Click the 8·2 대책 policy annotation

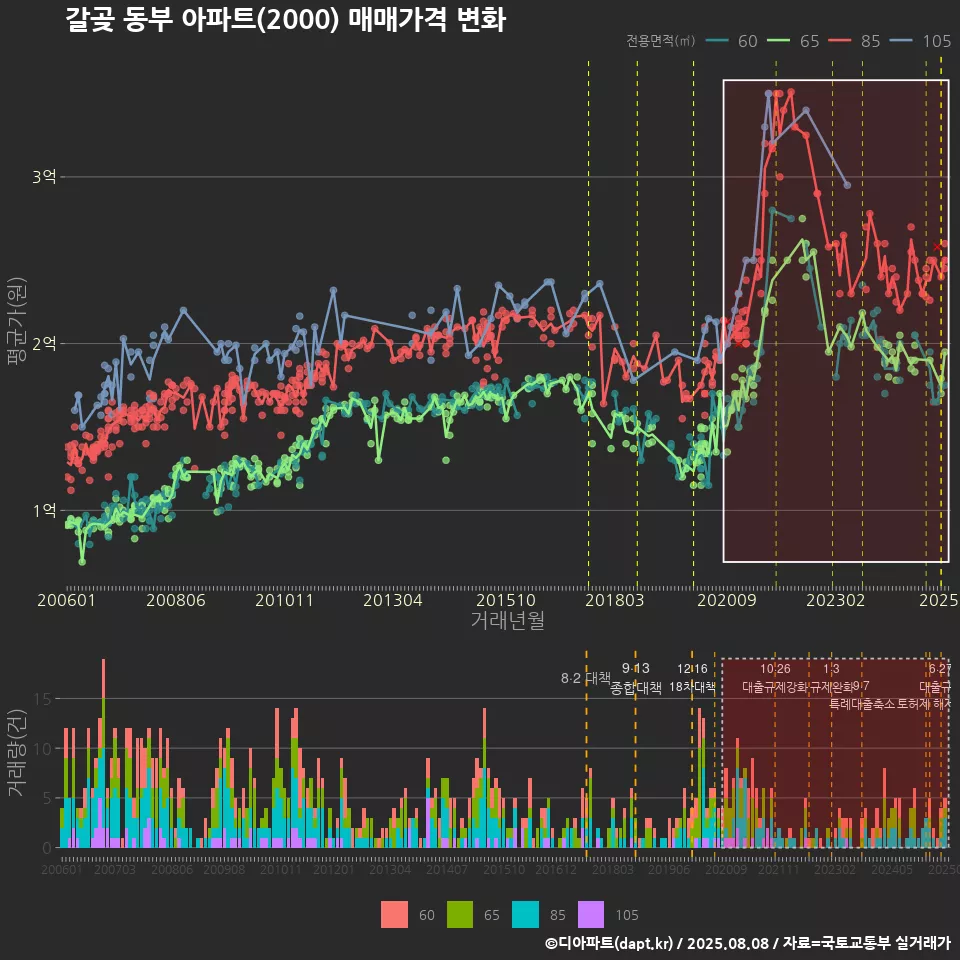click(x=586, y=678)
